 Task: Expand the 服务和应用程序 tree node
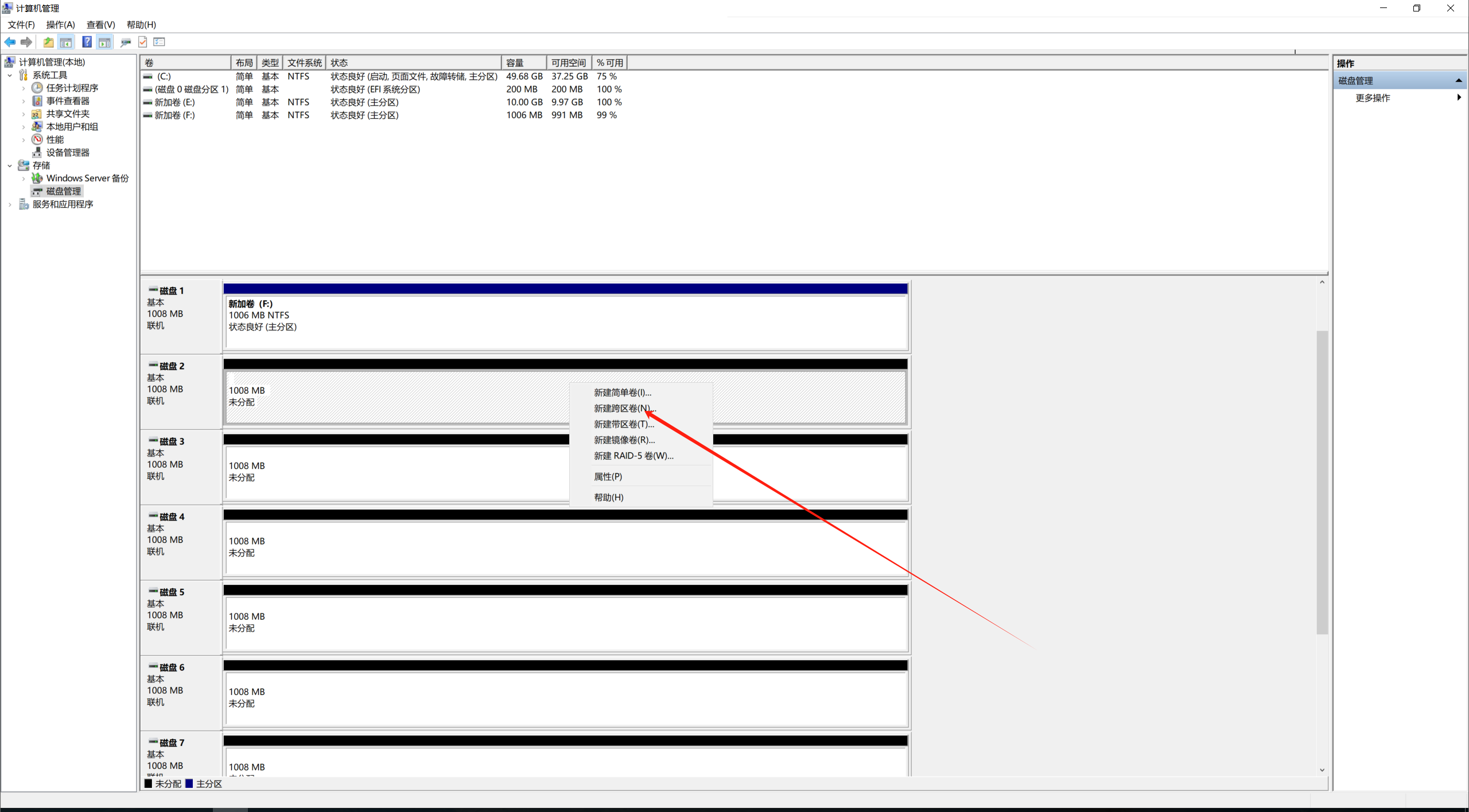pyautogui.click(x=10, y=204)
